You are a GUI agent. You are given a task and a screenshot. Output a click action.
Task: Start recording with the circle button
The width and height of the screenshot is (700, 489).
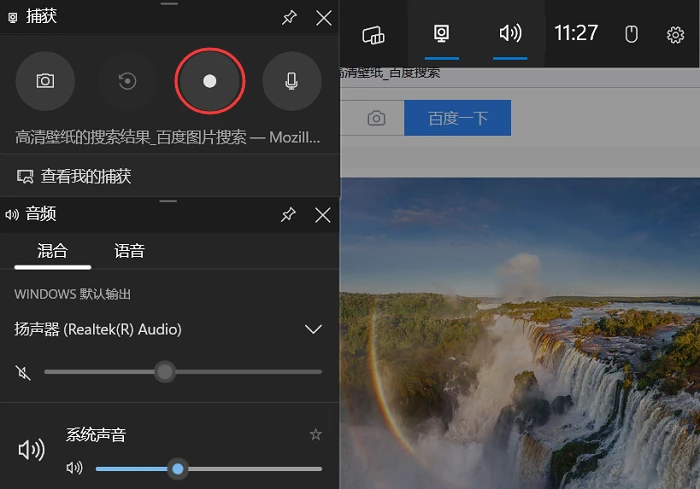[209, 81]
